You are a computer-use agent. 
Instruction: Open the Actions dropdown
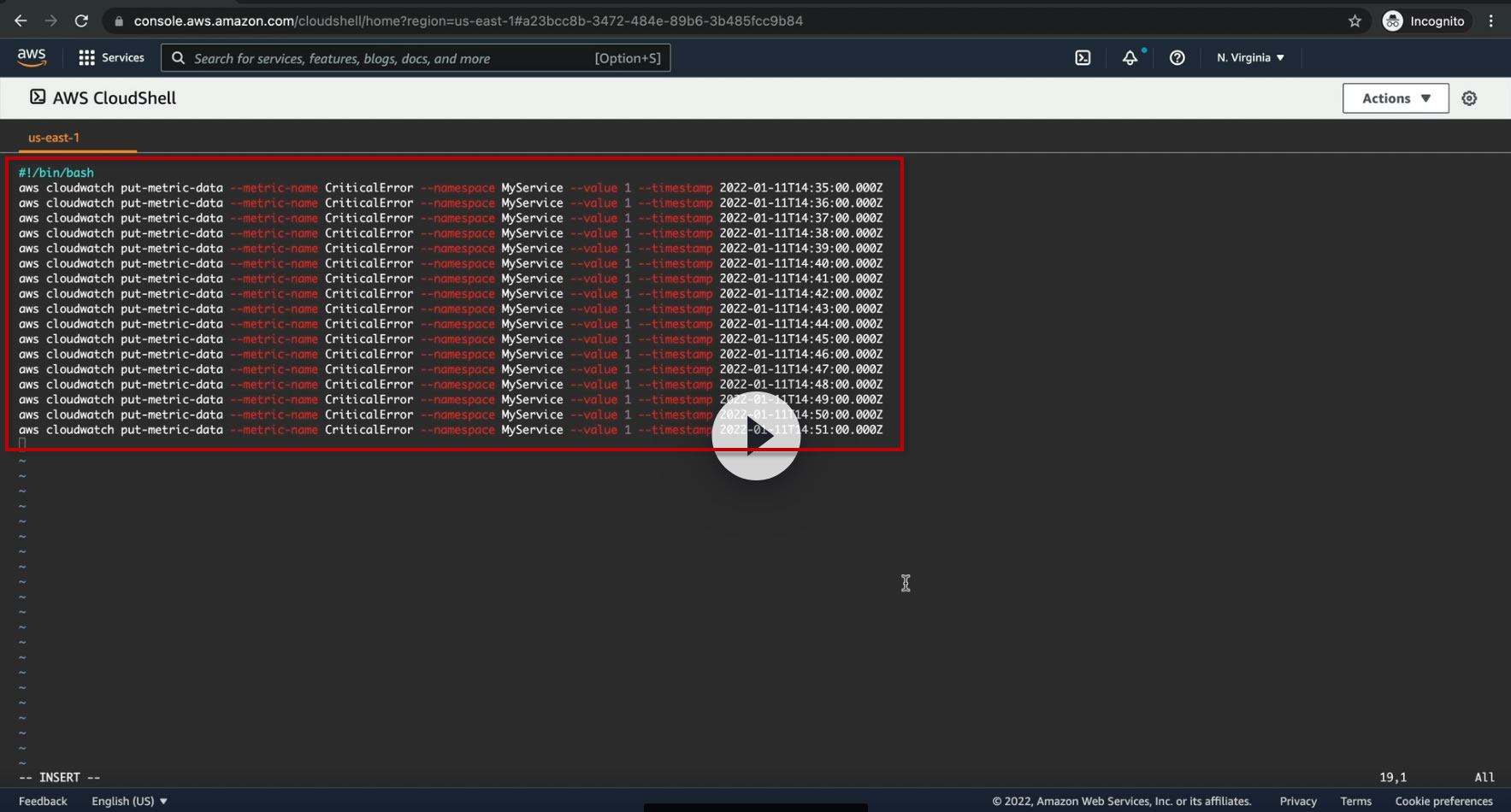coord(1396,98)
